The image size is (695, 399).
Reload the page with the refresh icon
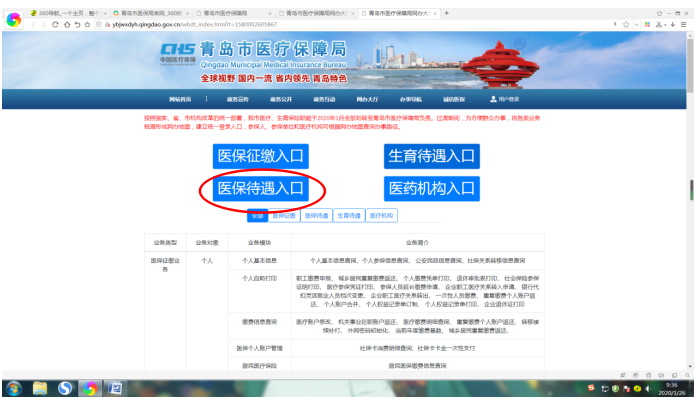click(55, 24)
